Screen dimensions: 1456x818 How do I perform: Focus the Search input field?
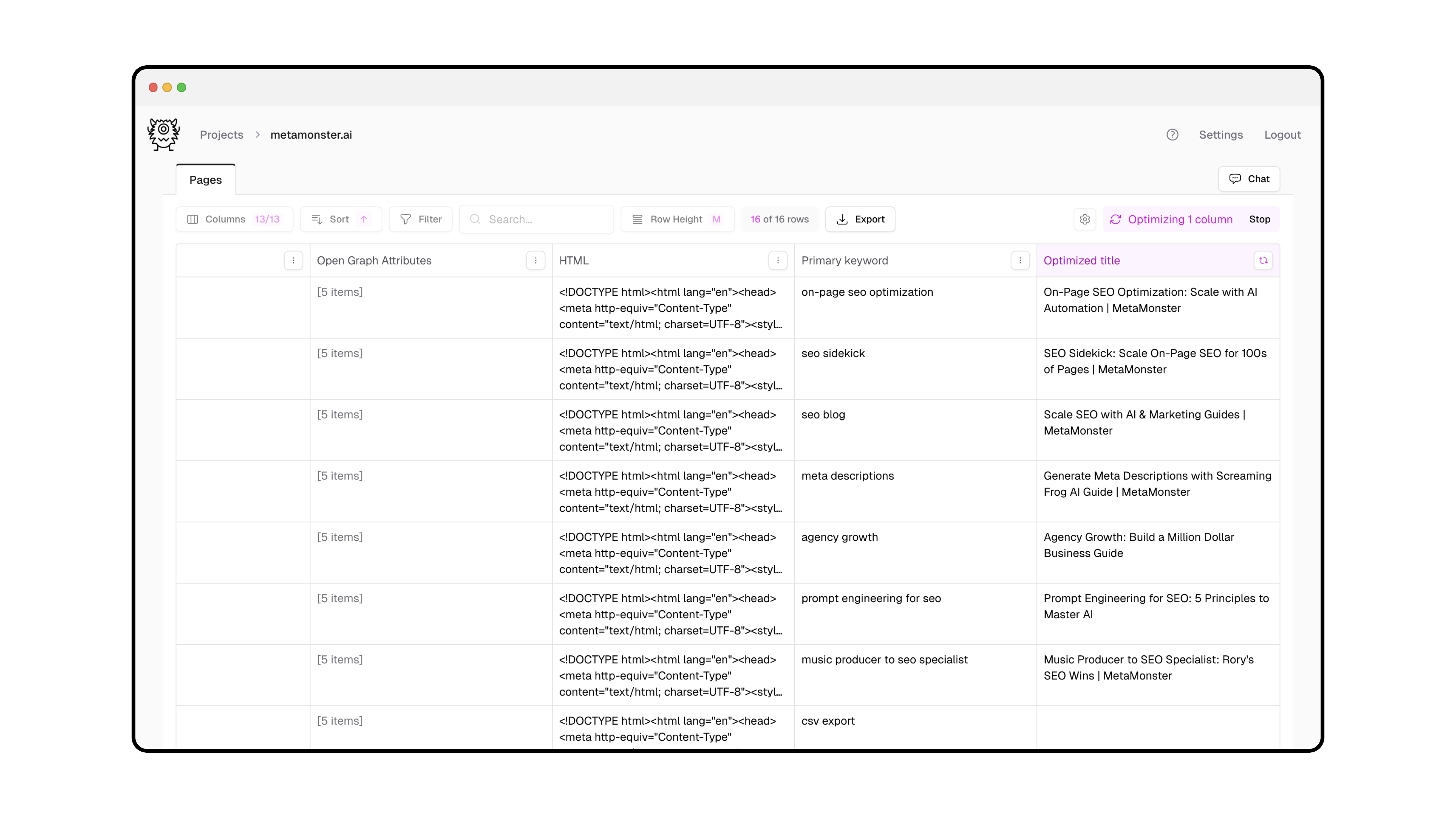pyautogui.click(x=536, y=219)
